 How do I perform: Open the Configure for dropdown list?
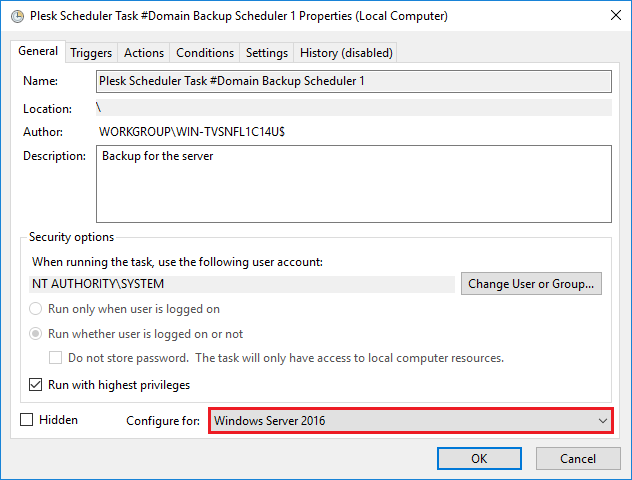click(410, 421)
